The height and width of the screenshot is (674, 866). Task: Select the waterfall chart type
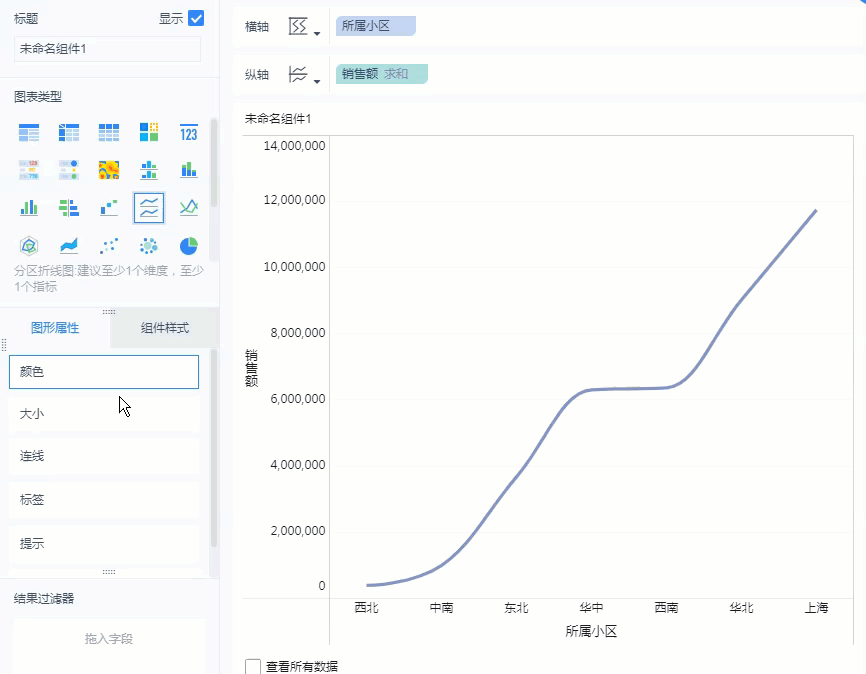pos(109,208)
